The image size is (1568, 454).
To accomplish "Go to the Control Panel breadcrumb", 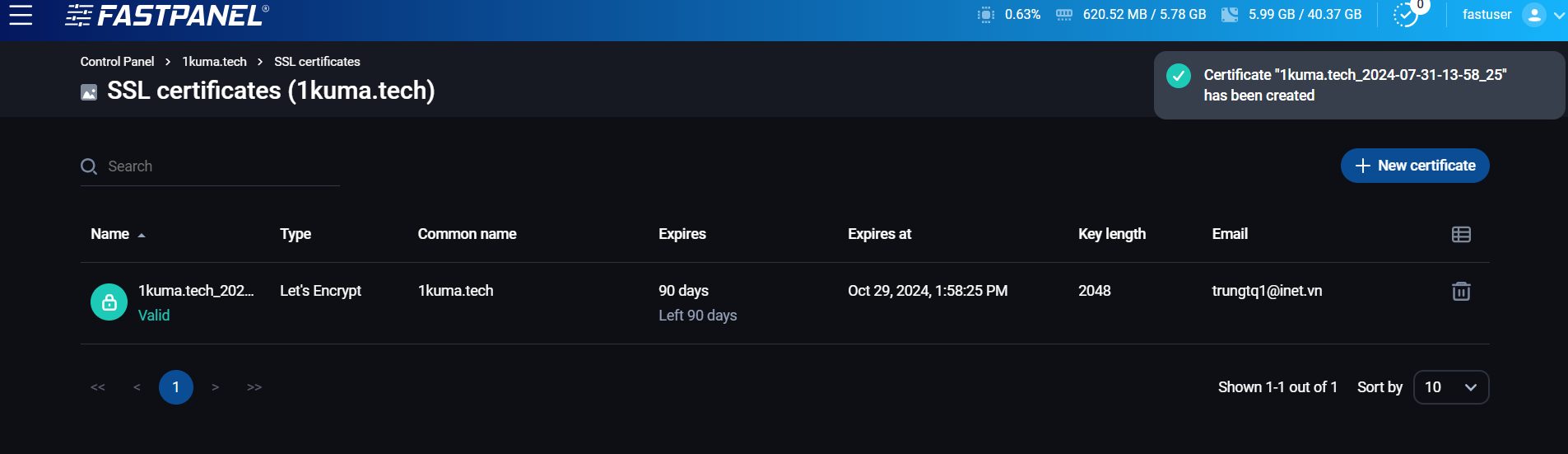I will (x=117, y=62).
